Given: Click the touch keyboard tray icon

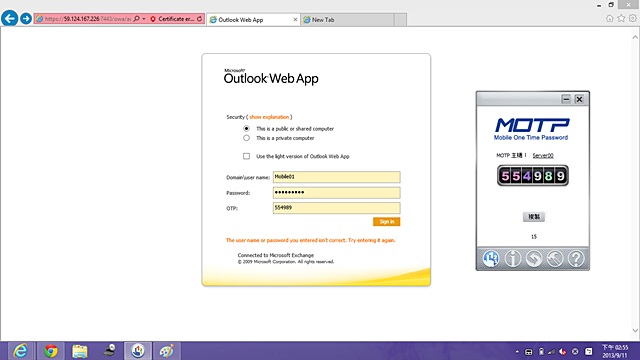Looking at the screenshot, I should [529, 351].
